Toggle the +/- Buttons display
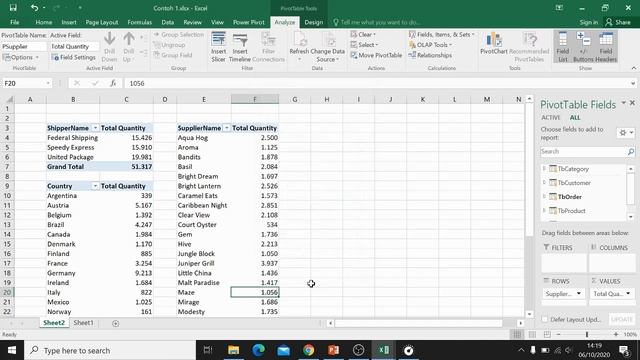Screen dimensions: 640x360 [x=584, y=47]
